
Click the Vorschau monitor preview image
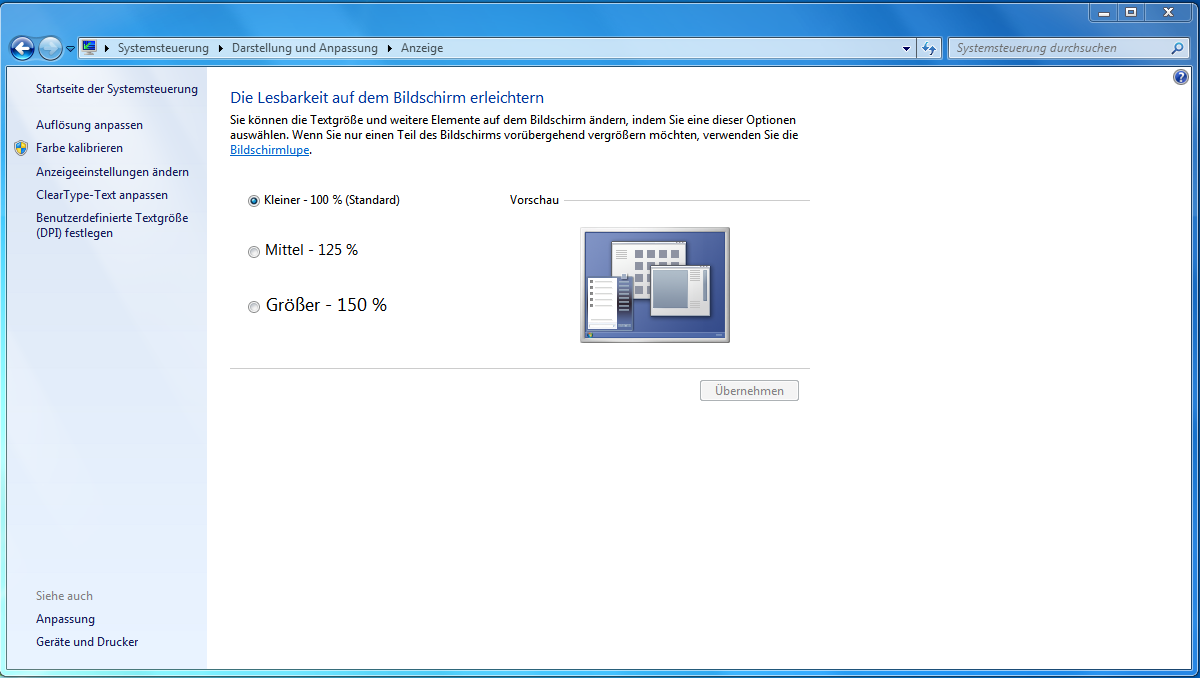[x=655, y=285]
